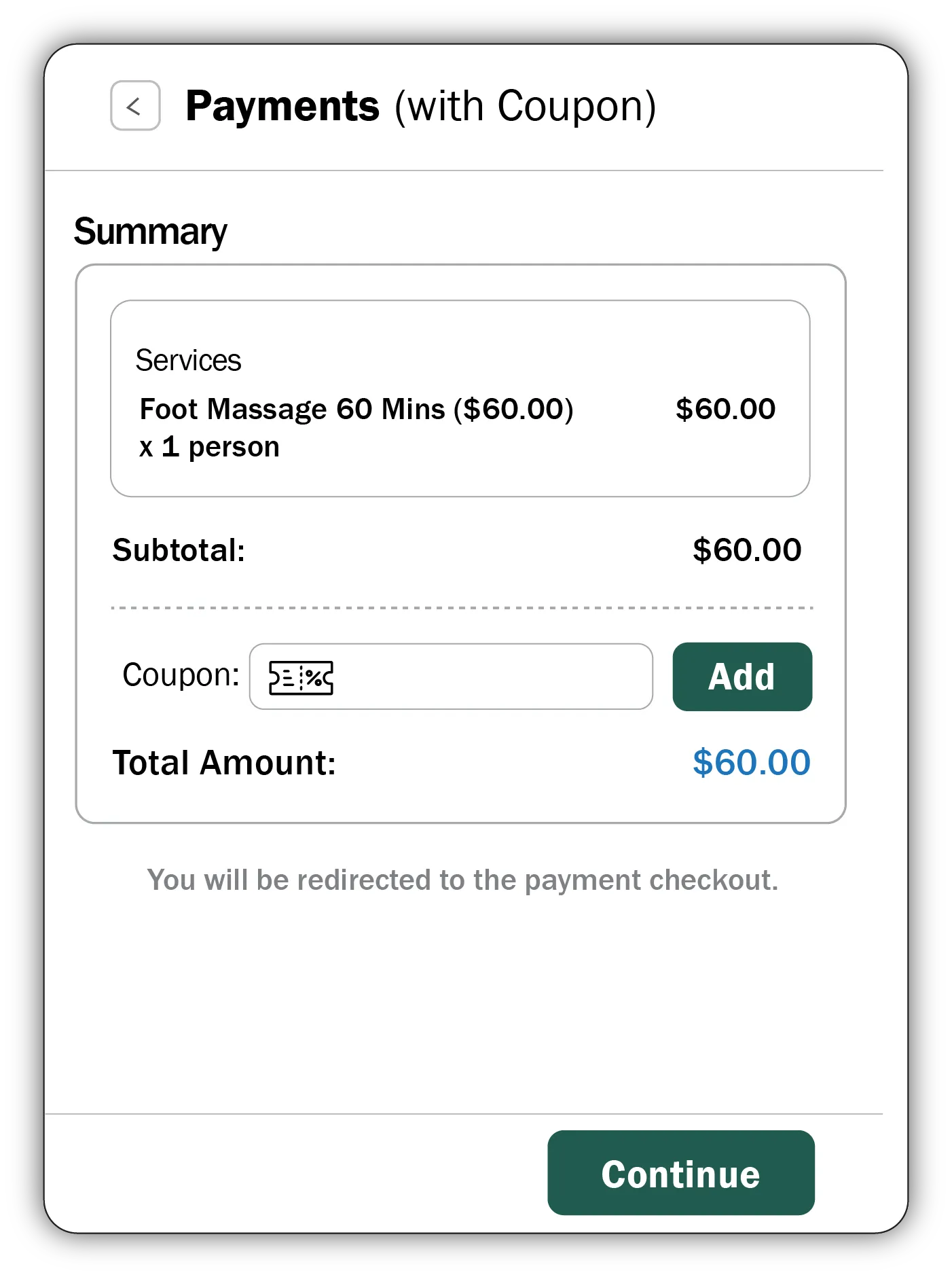The width and height of the screenshot is (952, 1277).
Task: Tap the left-pointing arrow beside Payments title
Action: 134,107
